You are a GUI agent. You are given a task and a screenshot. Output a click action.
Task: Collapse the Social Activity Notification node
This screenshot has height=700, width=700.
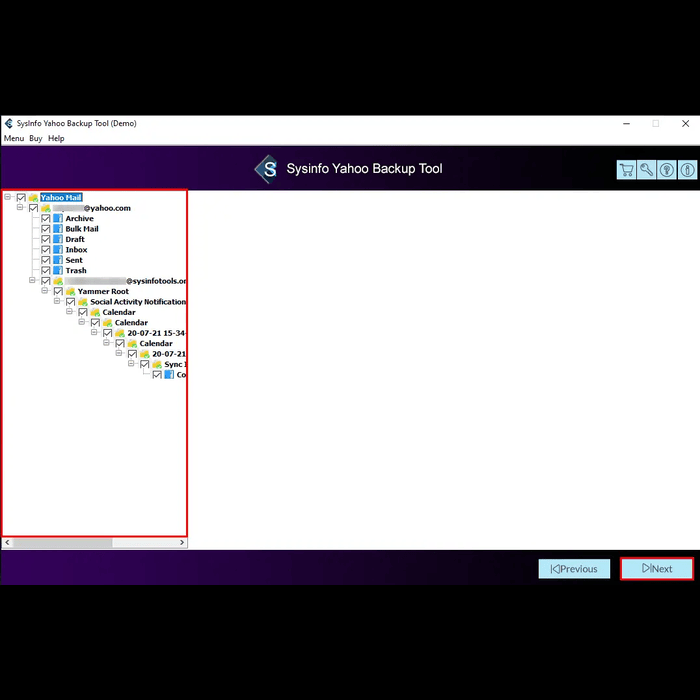click(57, 301)
